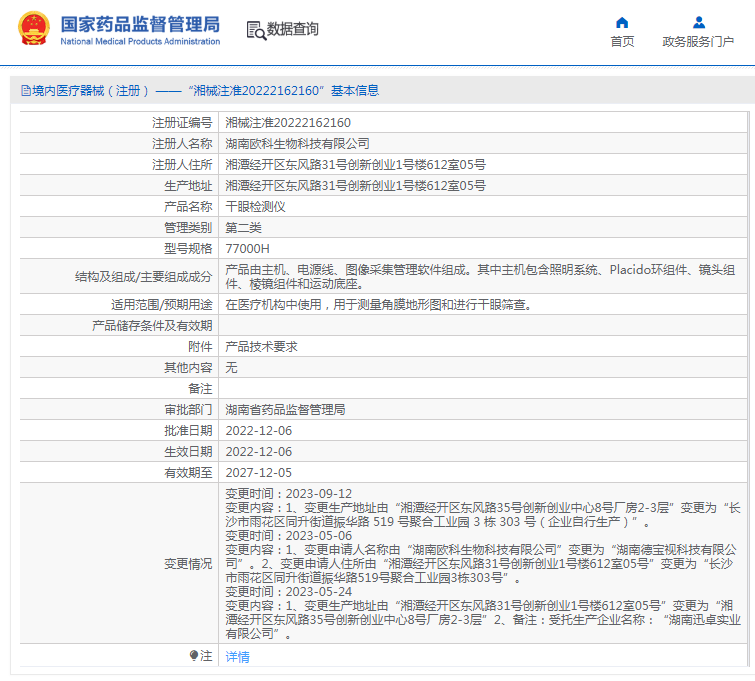The width and height of the screenshot is (755, 681).
Task: Click the 产品储存条件及有效期 row label
Action: [152, 326]
